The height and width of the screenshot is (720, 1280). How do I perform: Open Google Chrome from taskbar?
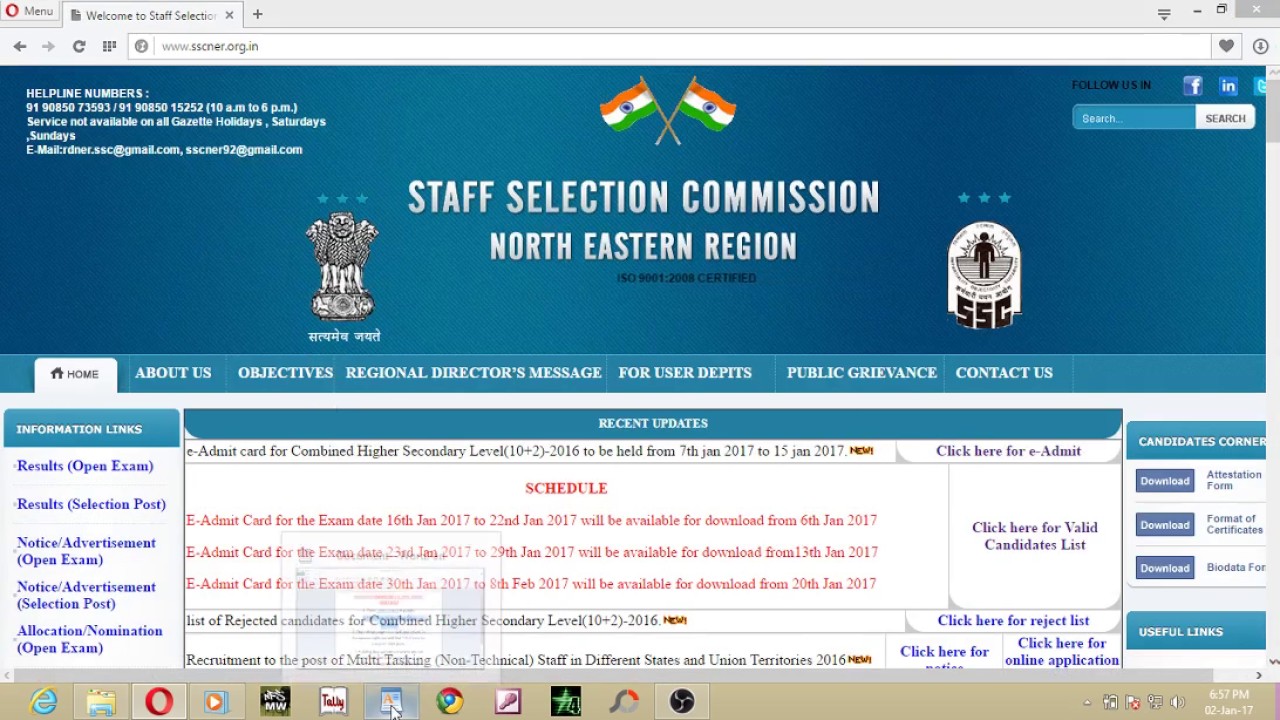point(450,702)
